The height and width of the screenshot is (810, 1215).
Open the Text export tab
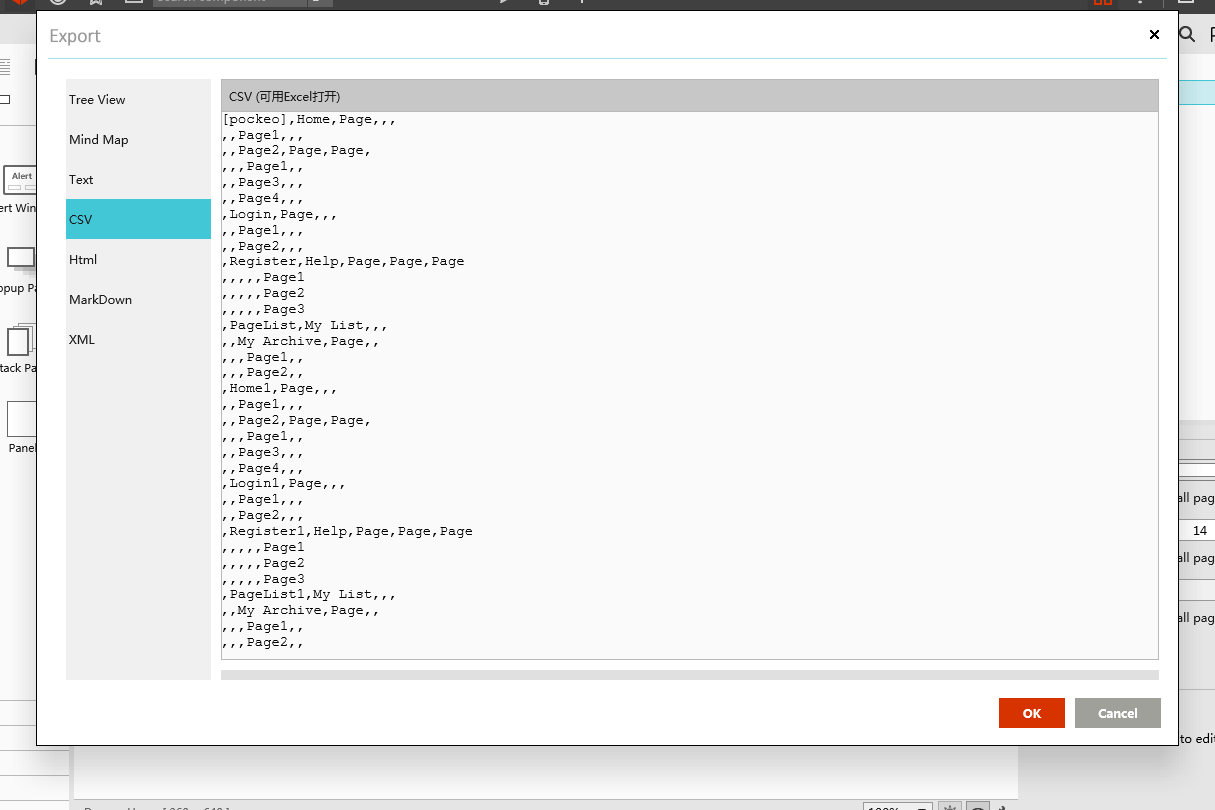pyautogui.click(x=138, y=179)
